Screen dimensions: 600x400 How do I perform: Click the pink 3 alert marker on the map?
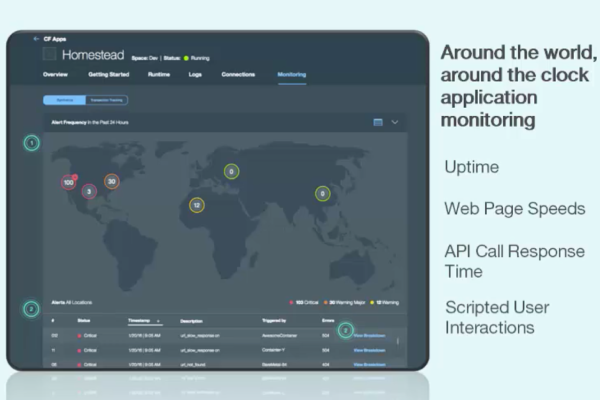click(89, 191)
